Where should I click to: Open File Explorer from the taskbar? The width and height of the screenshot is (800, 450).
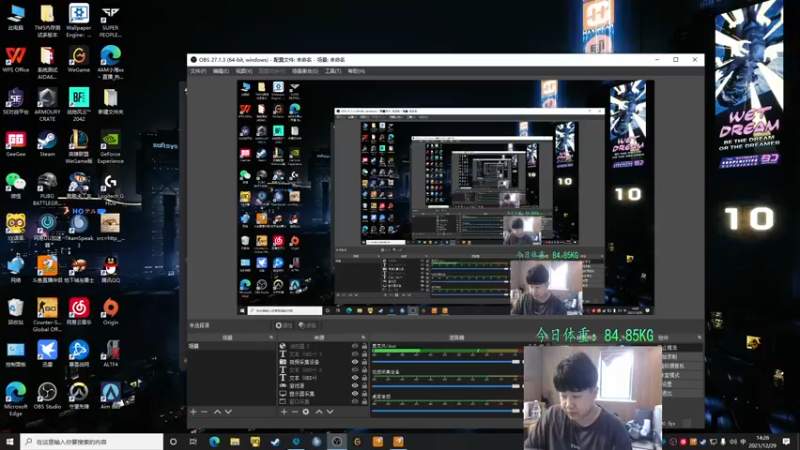point(235,441)
